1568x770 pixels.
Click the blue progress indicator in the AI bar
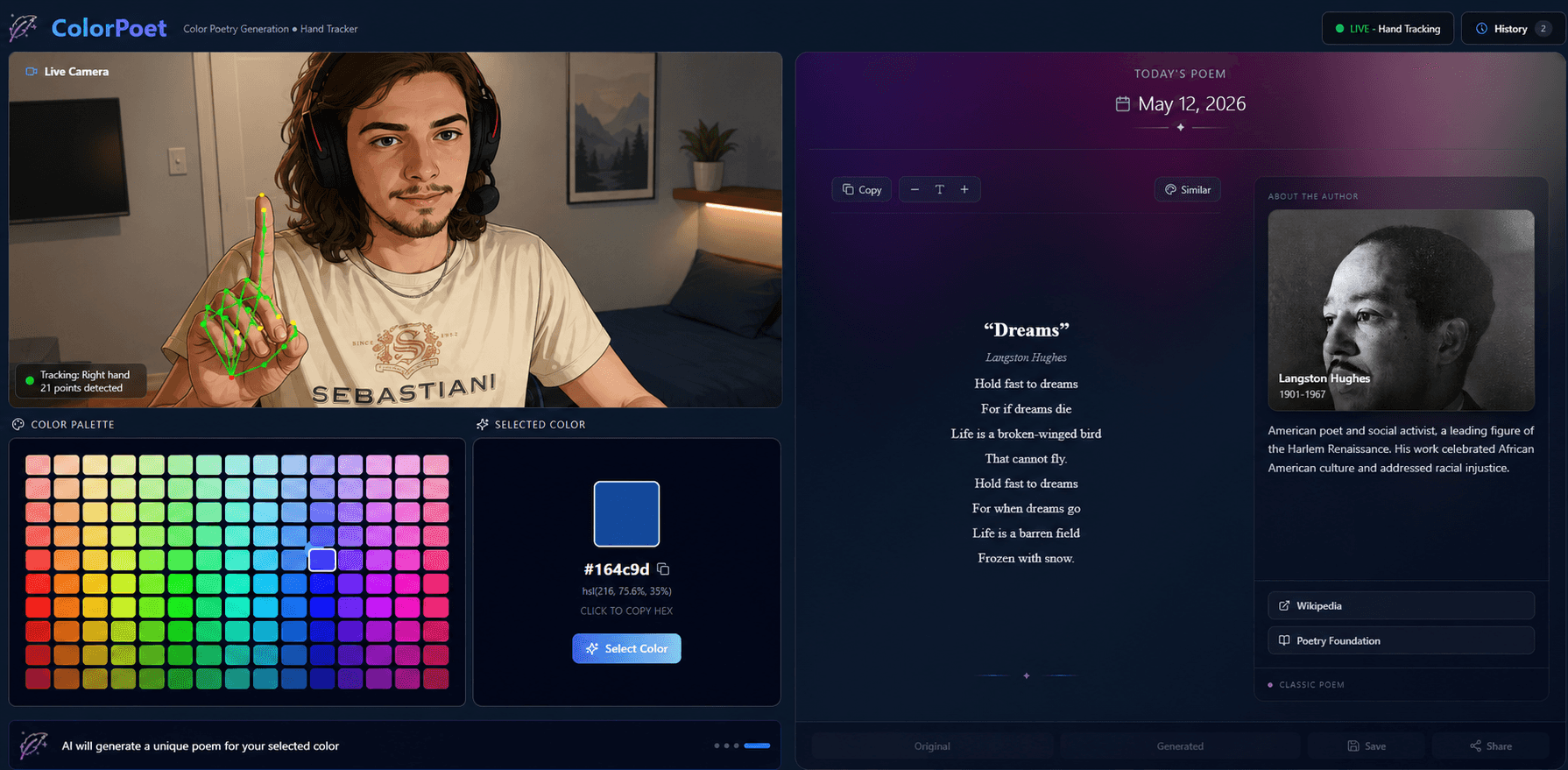pos(757,745)
